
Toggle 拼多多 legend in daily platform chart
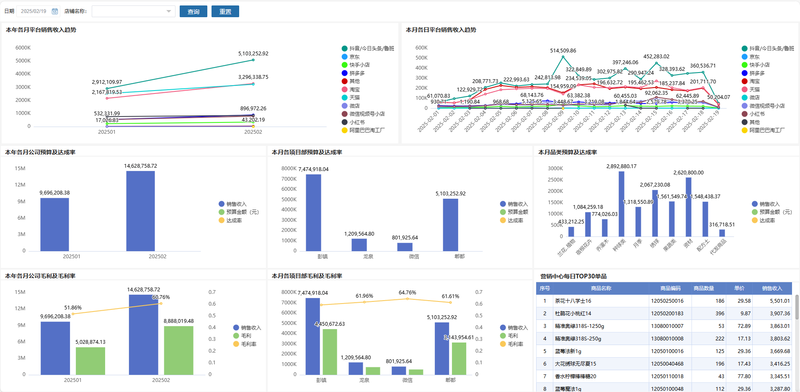(753, 73)
